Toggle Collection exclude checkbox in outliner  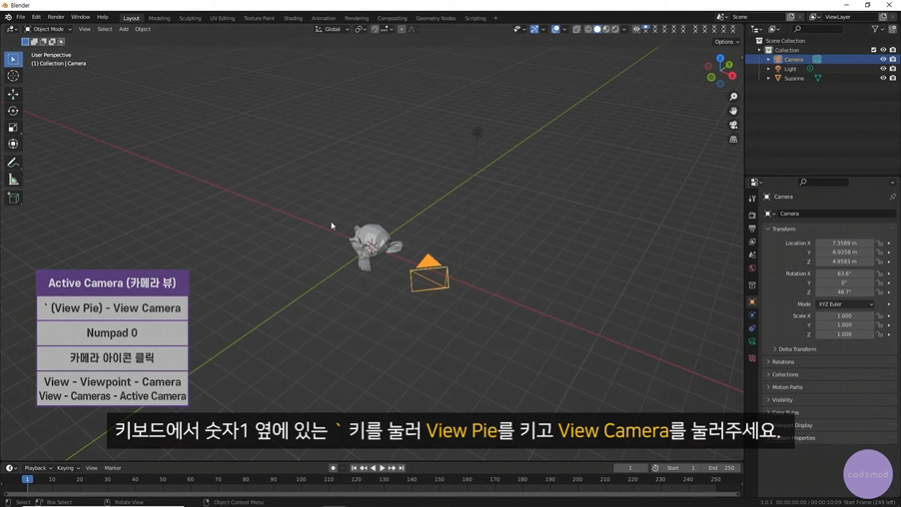(x=874, y=50)
